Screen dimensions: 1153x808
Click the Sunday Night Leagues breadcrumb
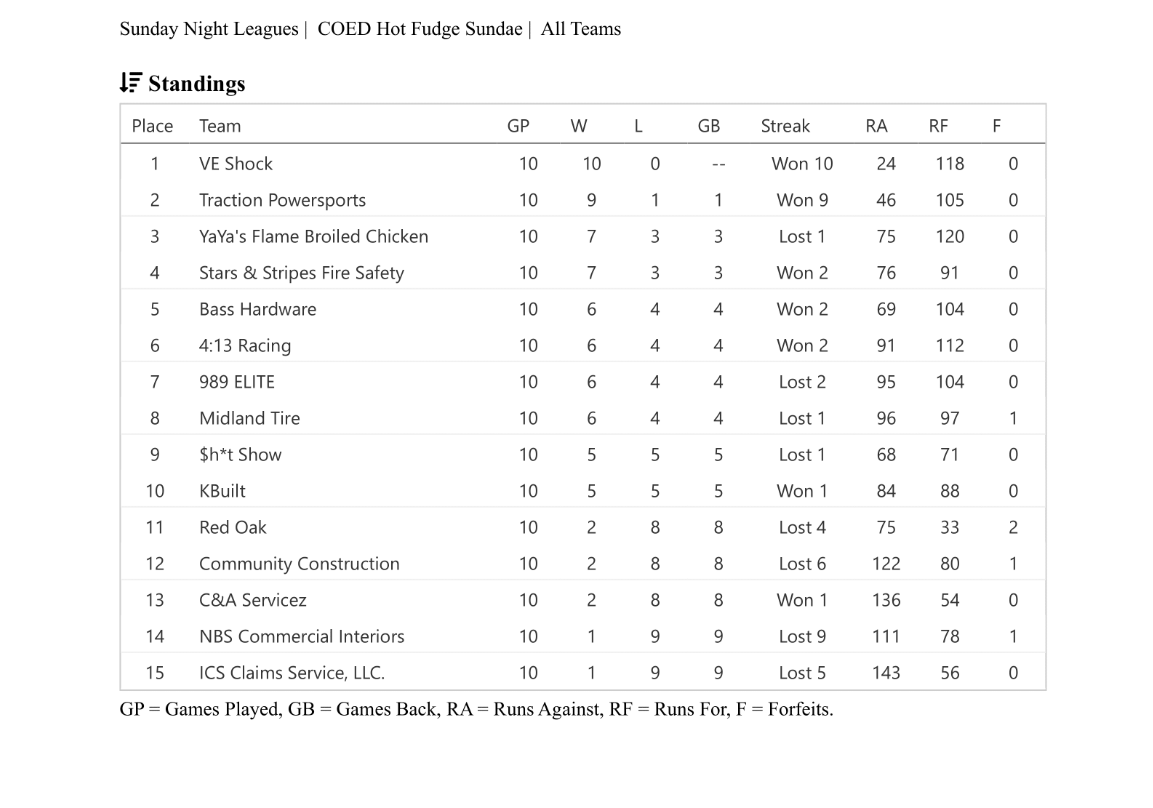pos(208,29)
